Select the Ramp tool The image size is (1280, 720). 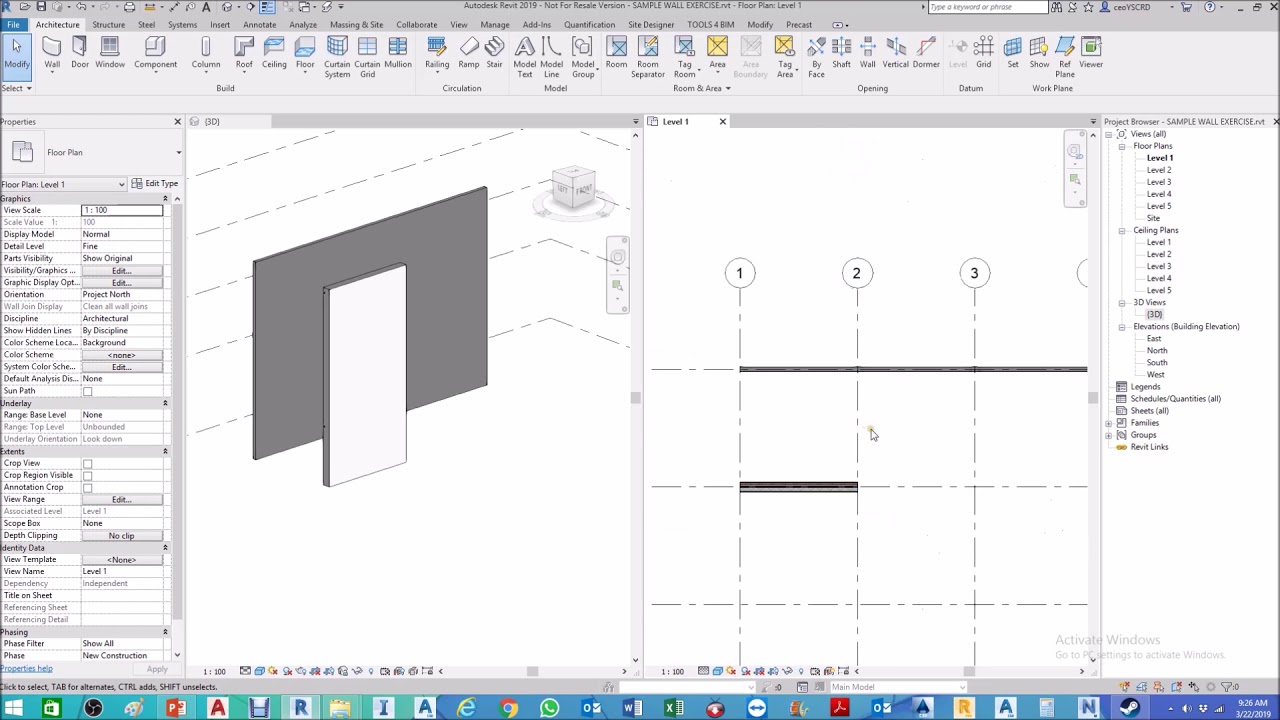point(468,53)
